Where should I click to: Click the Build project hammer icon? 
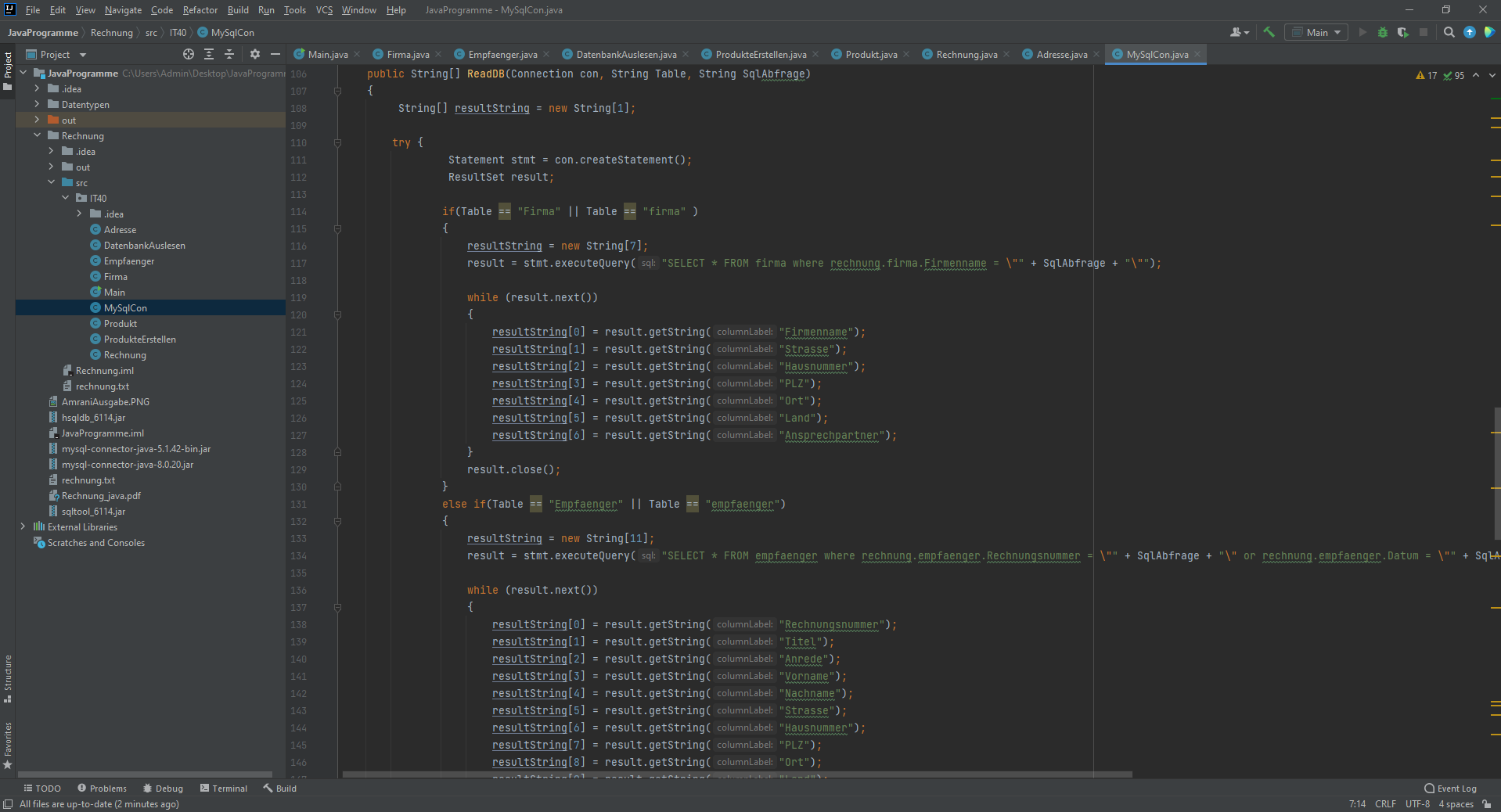1269,32
